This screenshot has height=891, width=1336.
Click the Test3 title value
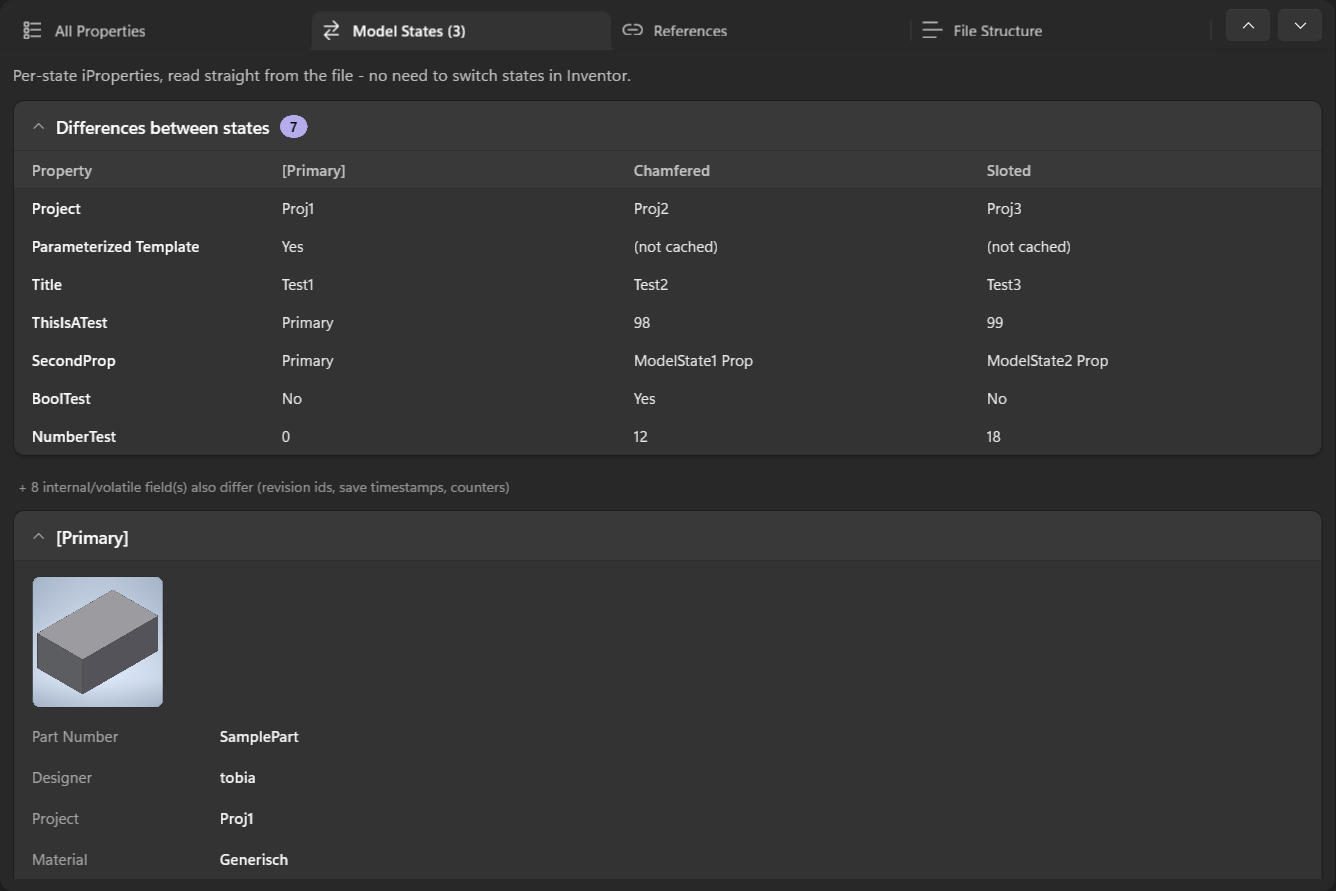tap(1004, 285)
